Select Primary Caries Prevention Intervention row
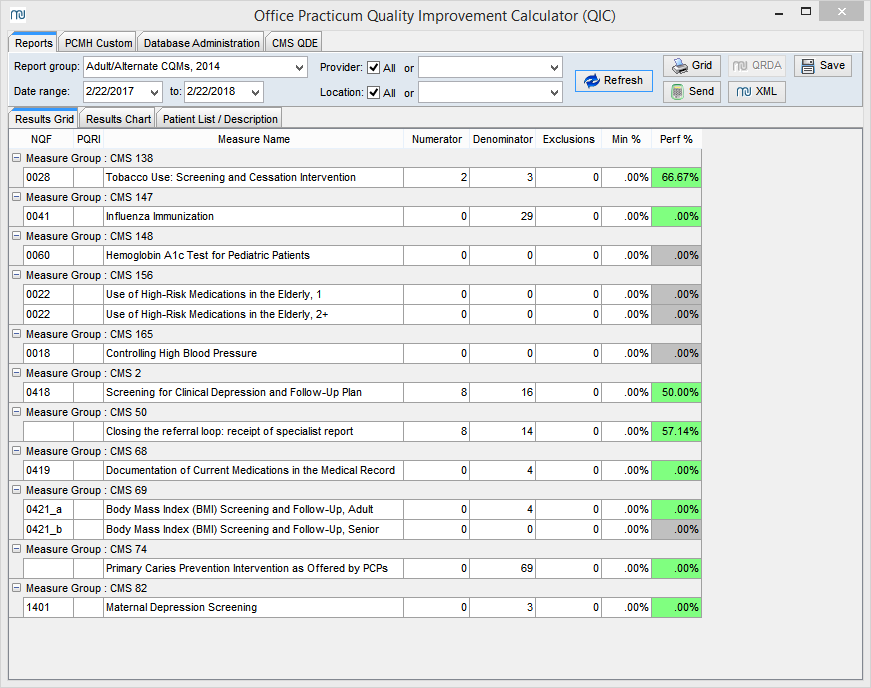 coord(362,568)
